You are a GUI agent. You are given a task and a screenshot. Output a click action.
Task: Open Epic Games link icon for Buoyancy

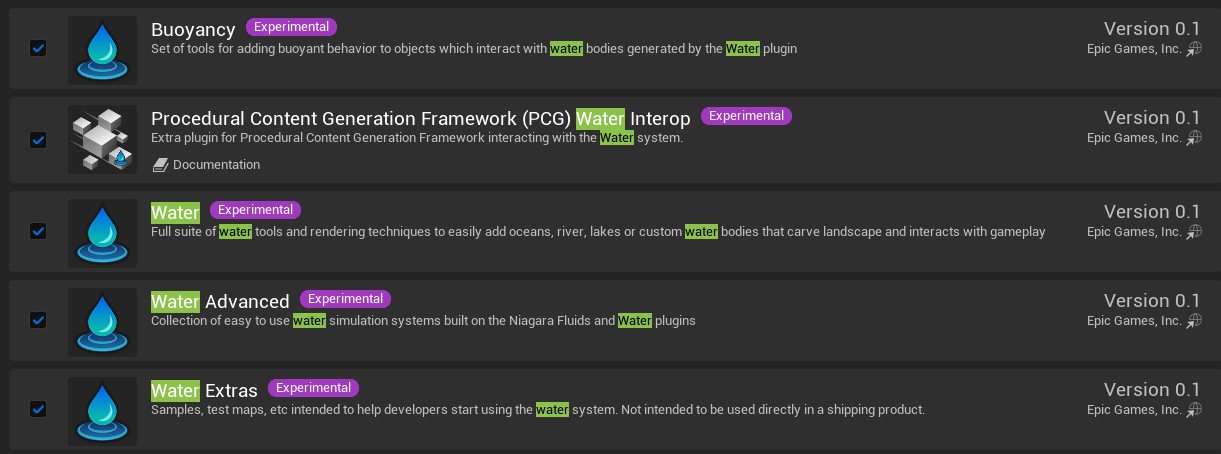1194,49
